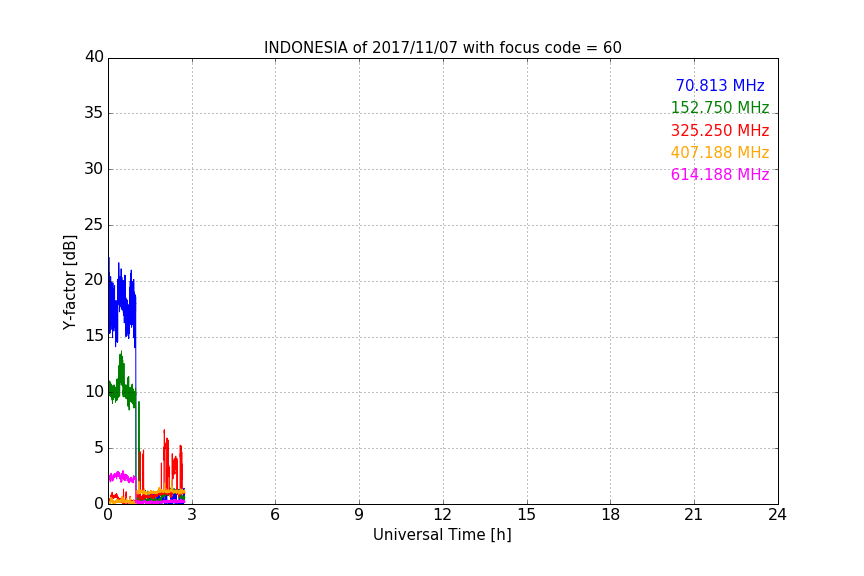Screen dimensions: 864x576
Task: Click the 'Y-factor [dB]' axis label
Action: point(69,282)
